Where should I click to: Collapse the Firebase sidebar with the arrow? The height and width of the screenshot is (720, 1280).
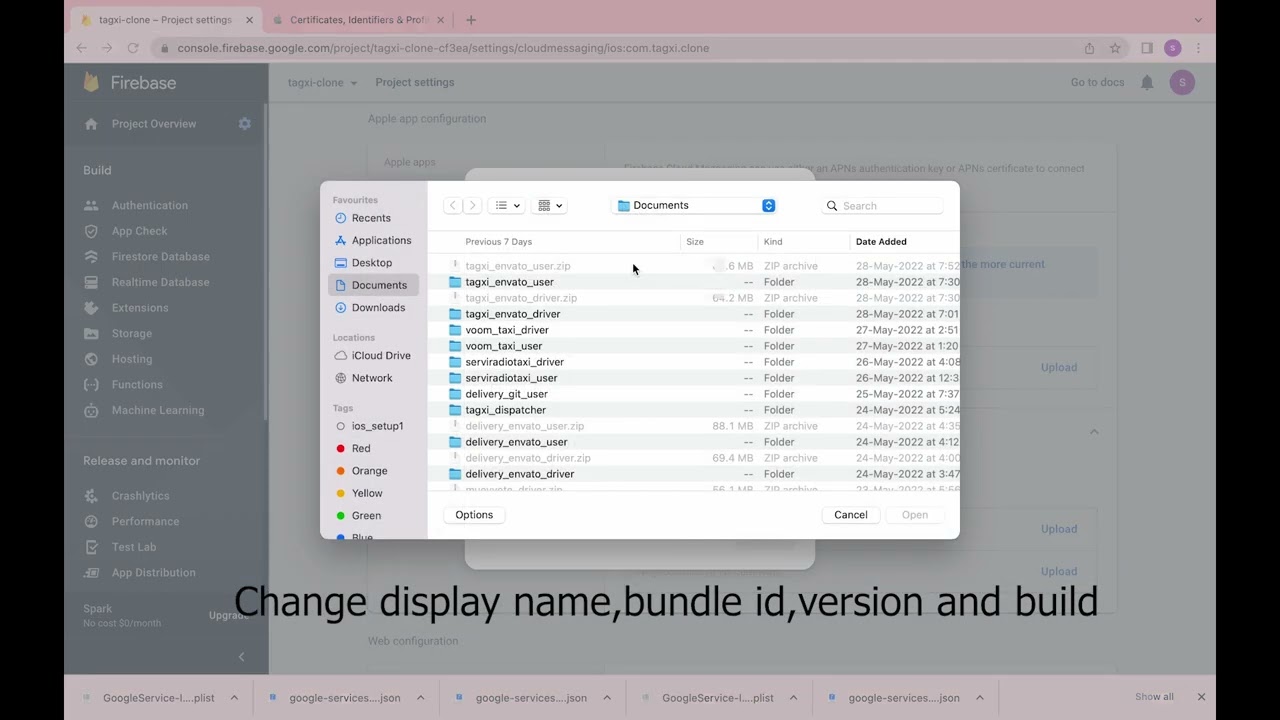(241, 657)
